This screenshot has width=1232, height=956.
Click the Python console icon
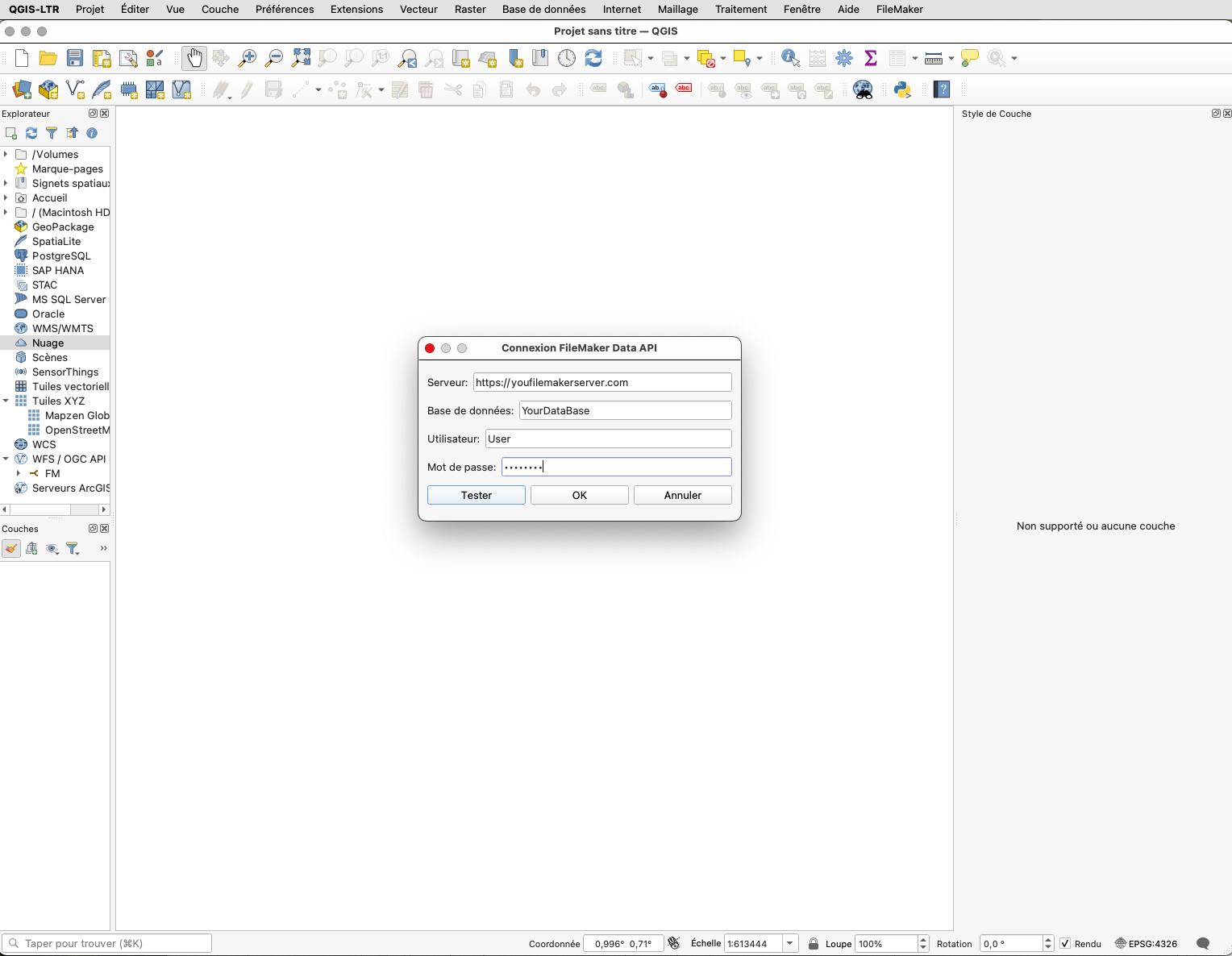click(x=902, y=89)
